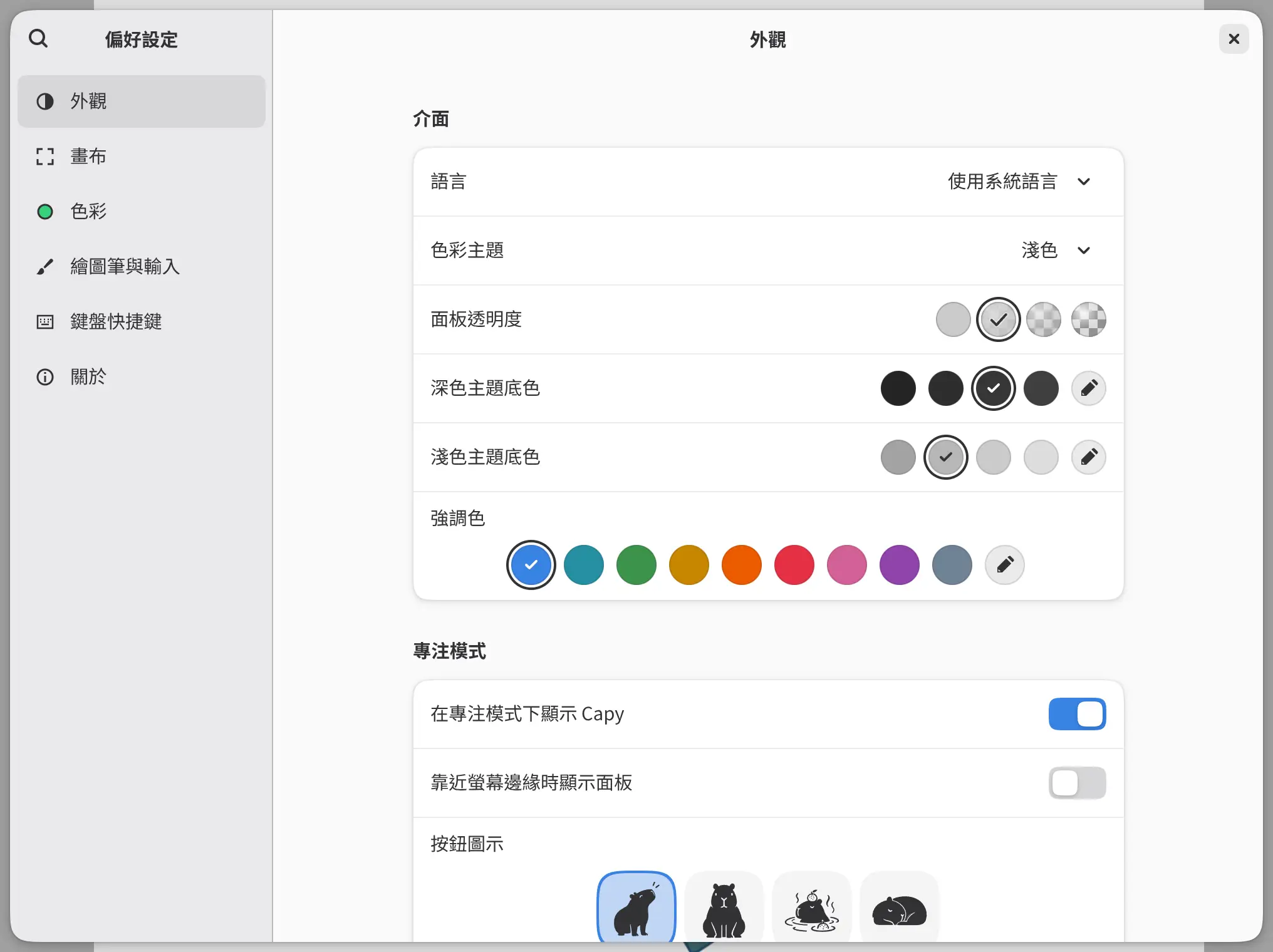Select the fully opaque panel transparency option
1273x952 pixels.
tap(953, 319)
